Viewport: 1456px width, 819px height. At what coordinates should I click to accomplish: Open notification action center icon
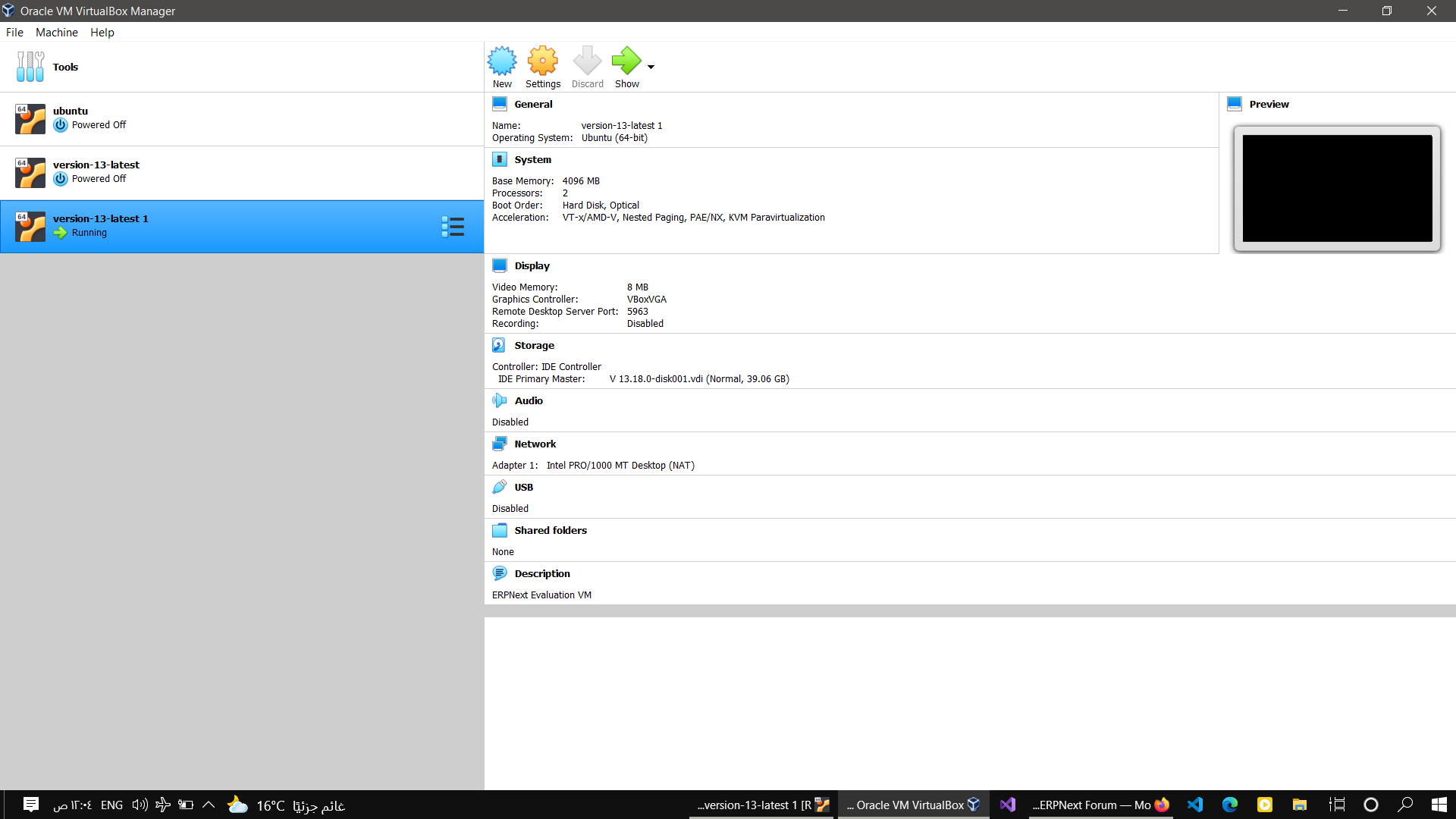31,805
